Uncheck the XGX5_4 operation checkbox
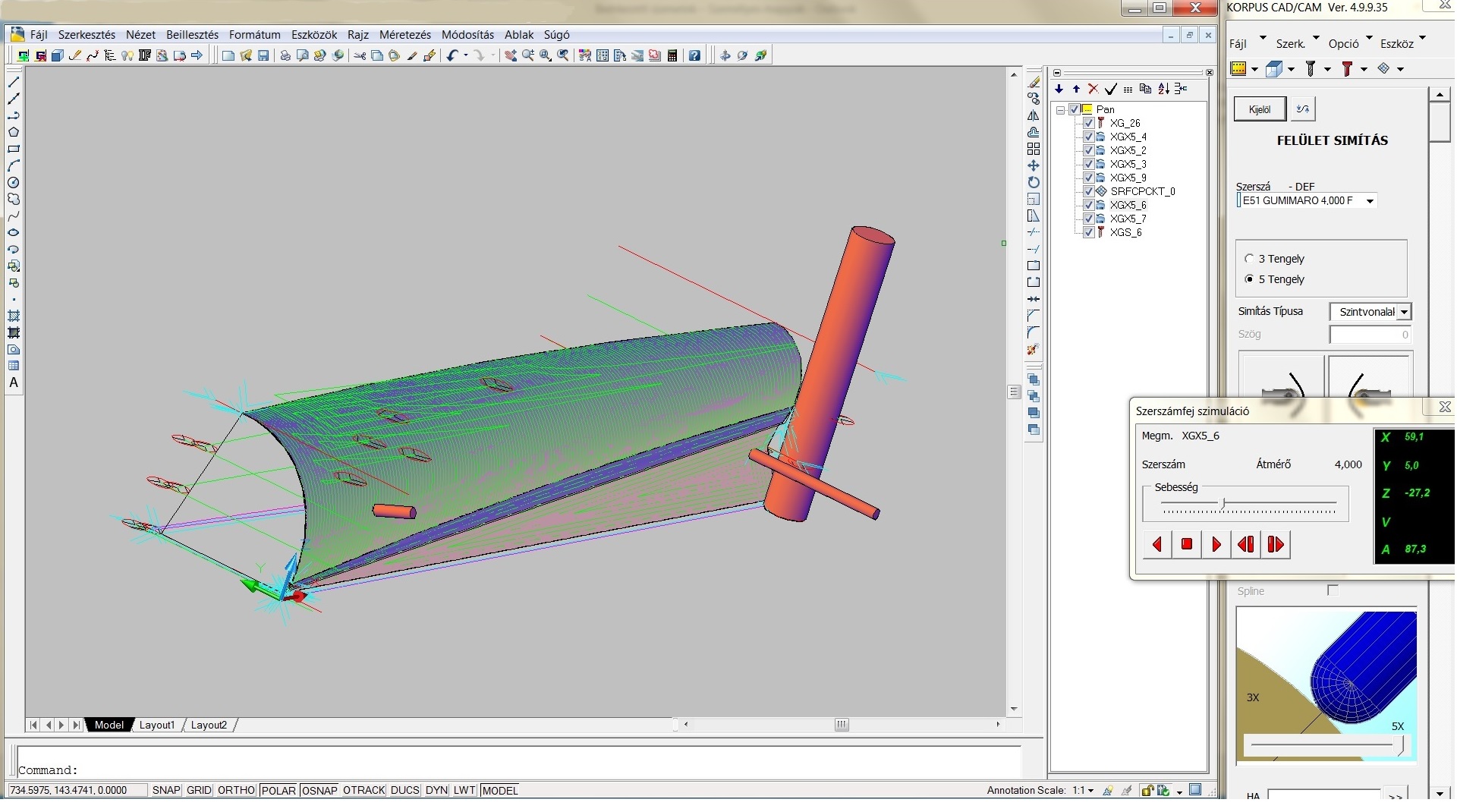1457x812 pixels. (x=1089, y=137)
